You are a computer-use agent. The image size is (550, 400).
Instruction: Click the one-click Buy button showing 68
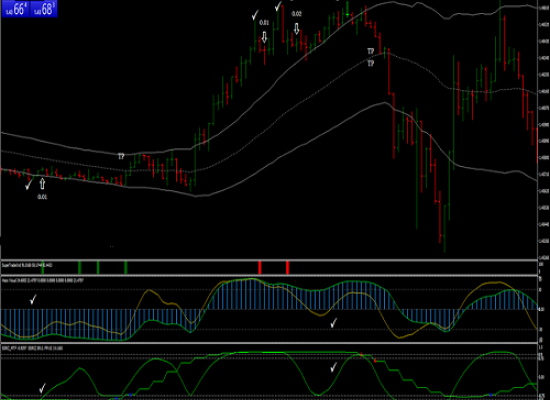tap(43, 9)
